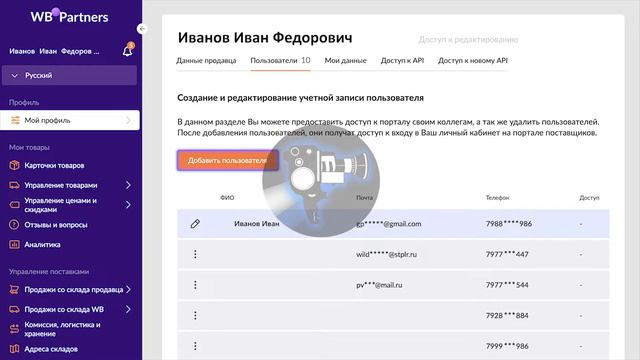This screenshot has width=640, height=360.
Task: Click the Почта column header
Action: click(364, 198)
